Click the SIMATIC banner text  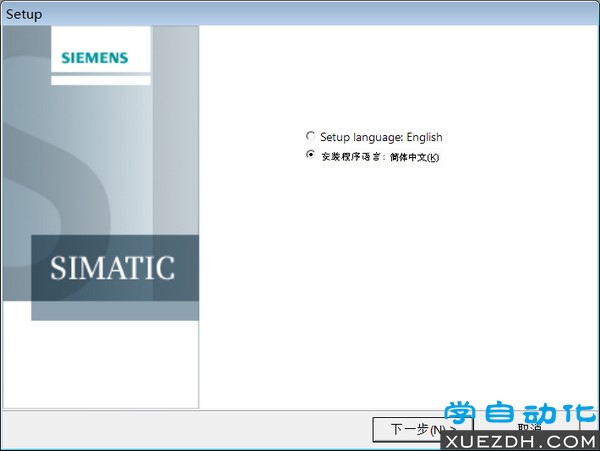coord(112,268)
